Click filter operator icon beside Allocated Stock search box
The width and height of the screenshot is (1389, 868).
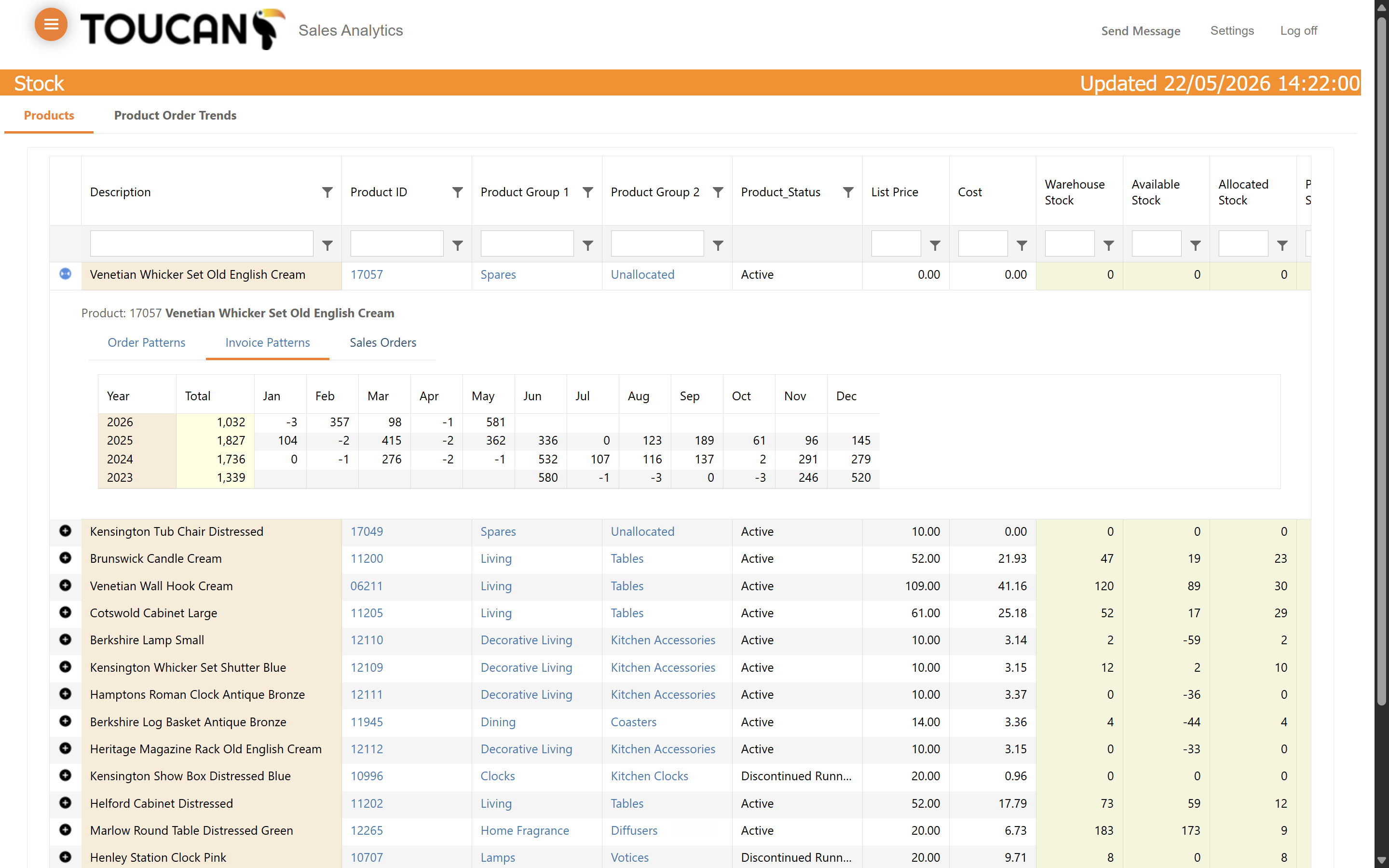tap(1282, 245)
